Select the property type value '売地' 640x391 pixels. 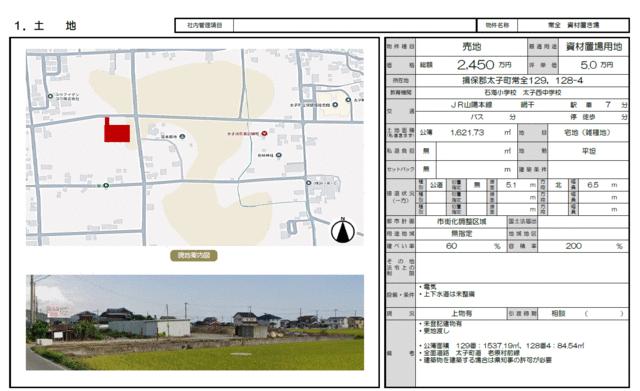click(471, 47)
